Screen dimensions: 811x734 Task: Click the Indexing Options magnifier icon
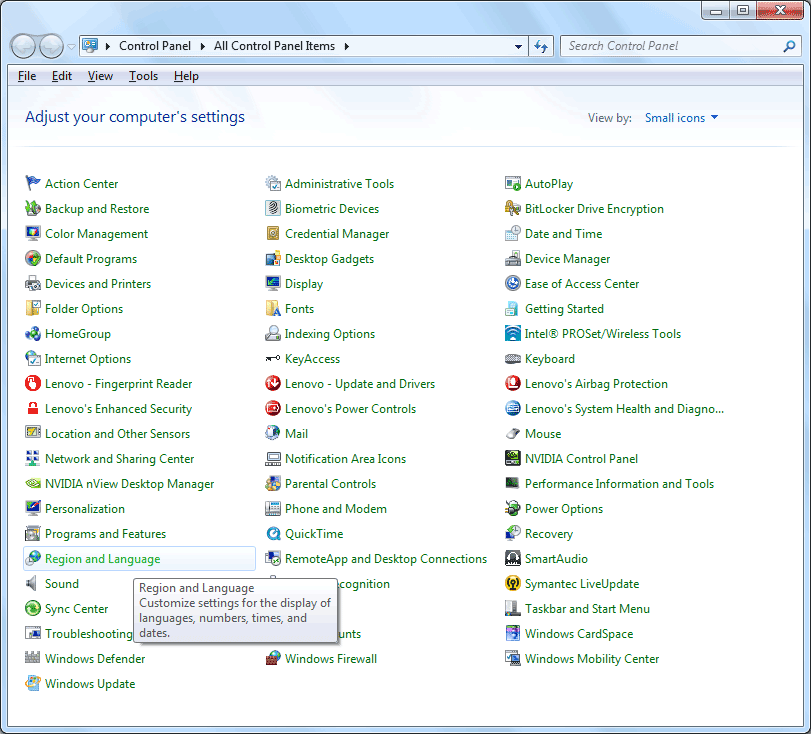pos(273,333)
